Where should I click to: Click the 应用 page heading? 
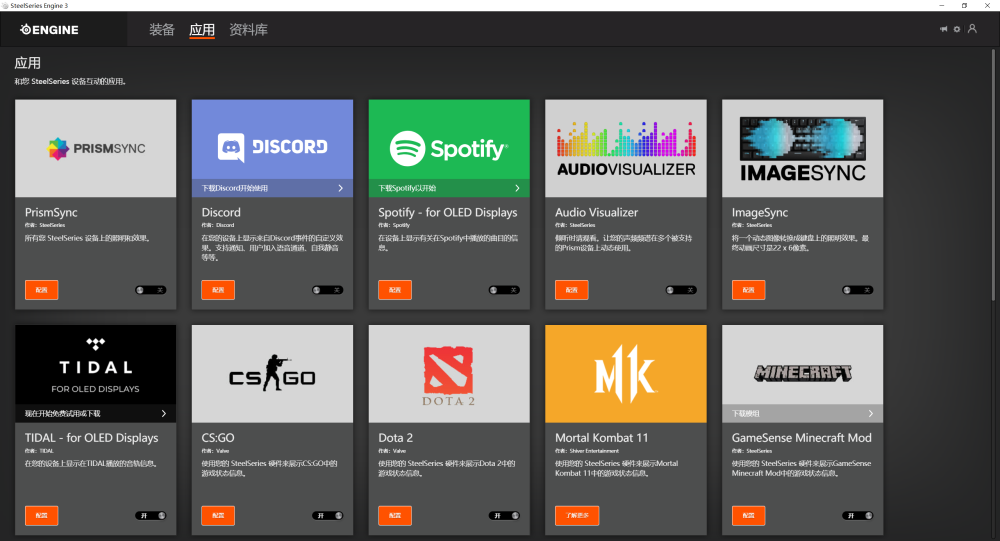[x=27, y=63]
